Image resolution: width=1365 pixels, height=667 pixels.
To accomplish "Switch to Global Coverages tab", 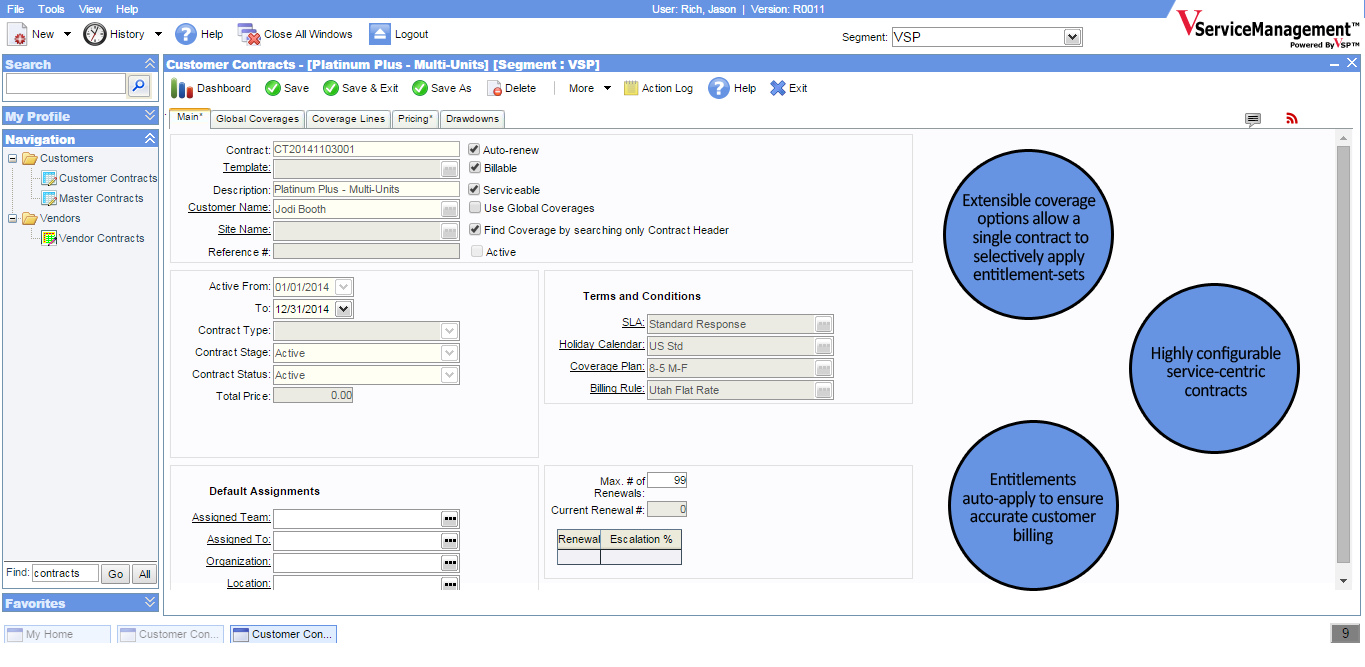I will (x=257, y=119).
